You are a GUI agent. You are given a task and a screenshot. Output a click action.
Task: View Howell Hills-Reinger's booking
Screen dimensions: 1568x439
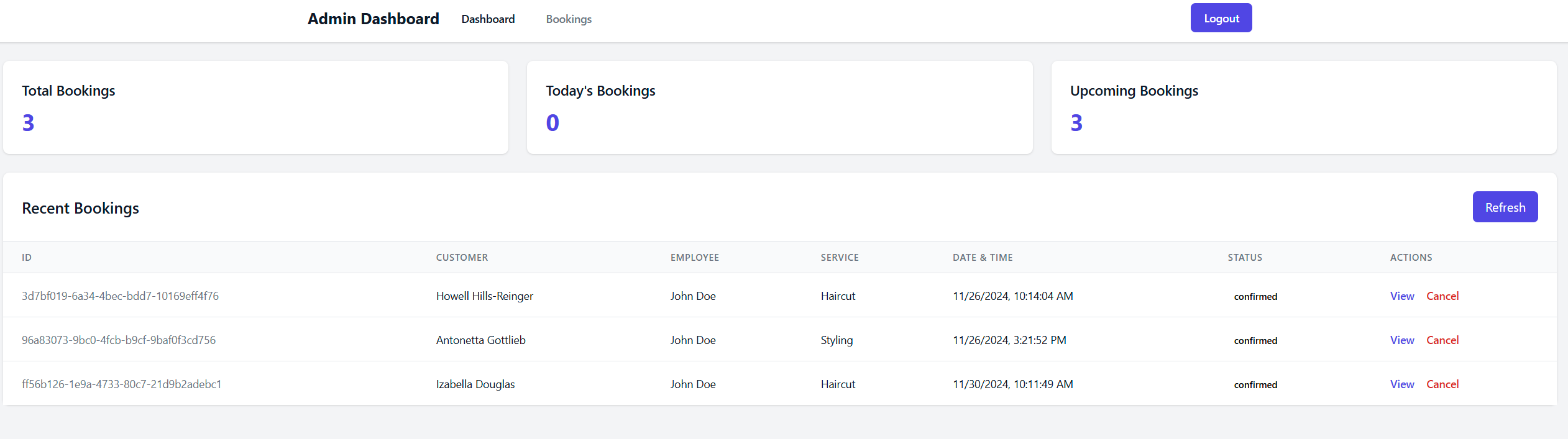pyautogui.click(x=1401, y=296)
